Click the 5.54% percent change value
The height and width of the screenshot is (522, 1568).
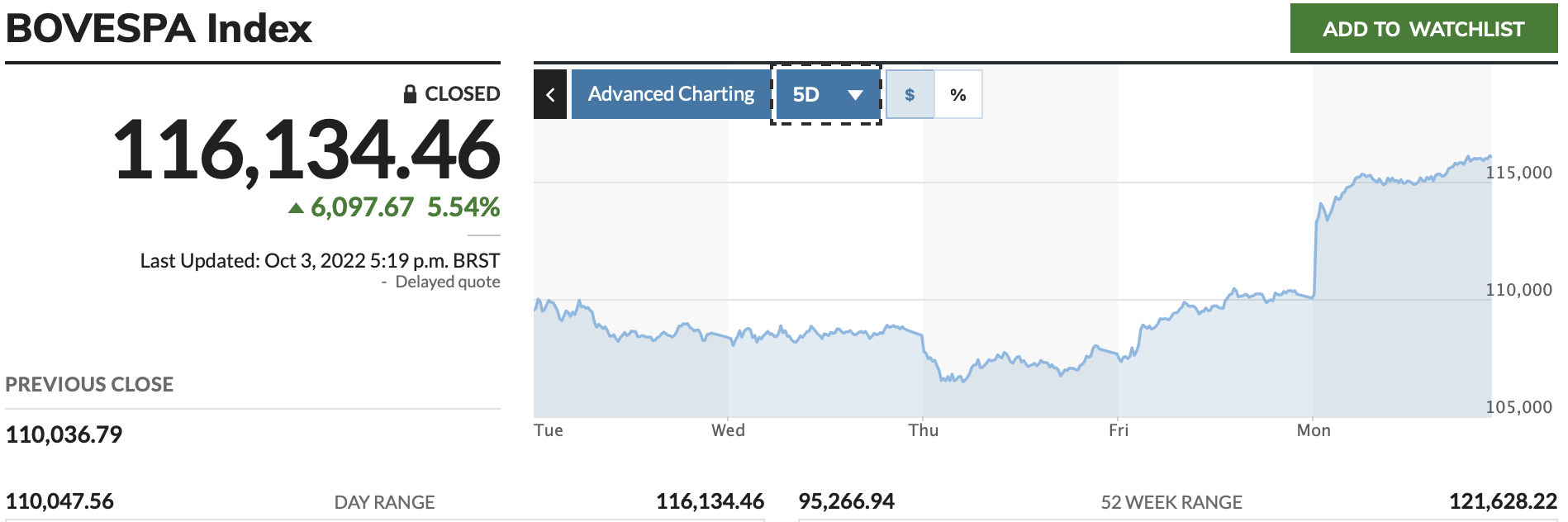pyautogui.click(x=463, y=207)
